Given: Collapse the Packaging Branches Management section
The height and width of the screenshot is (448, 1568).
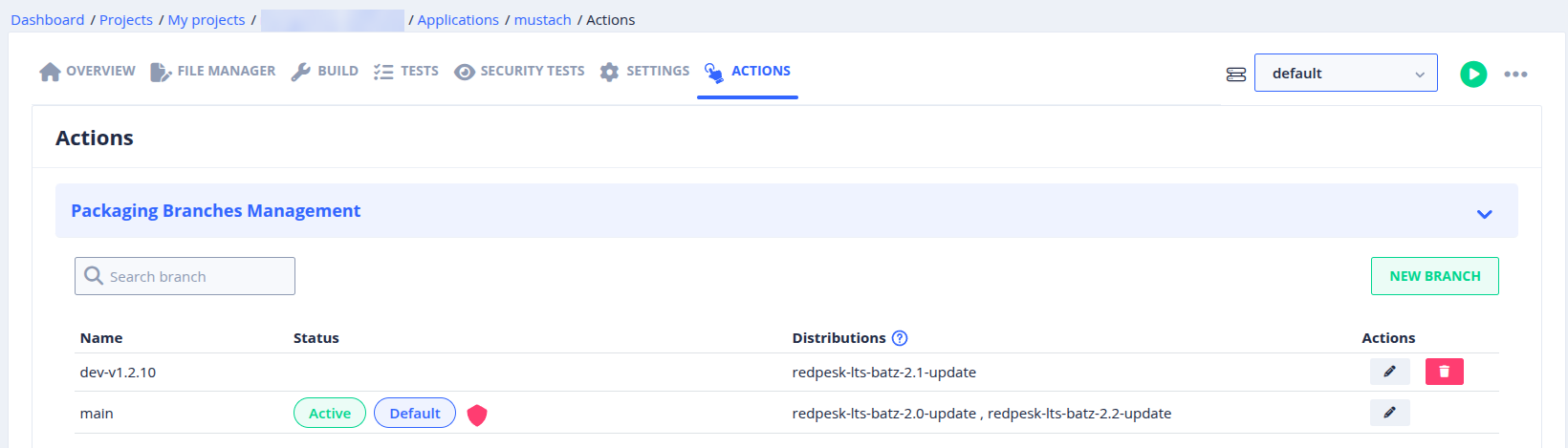Looking at the screenshot, I should pos(1484,213).
